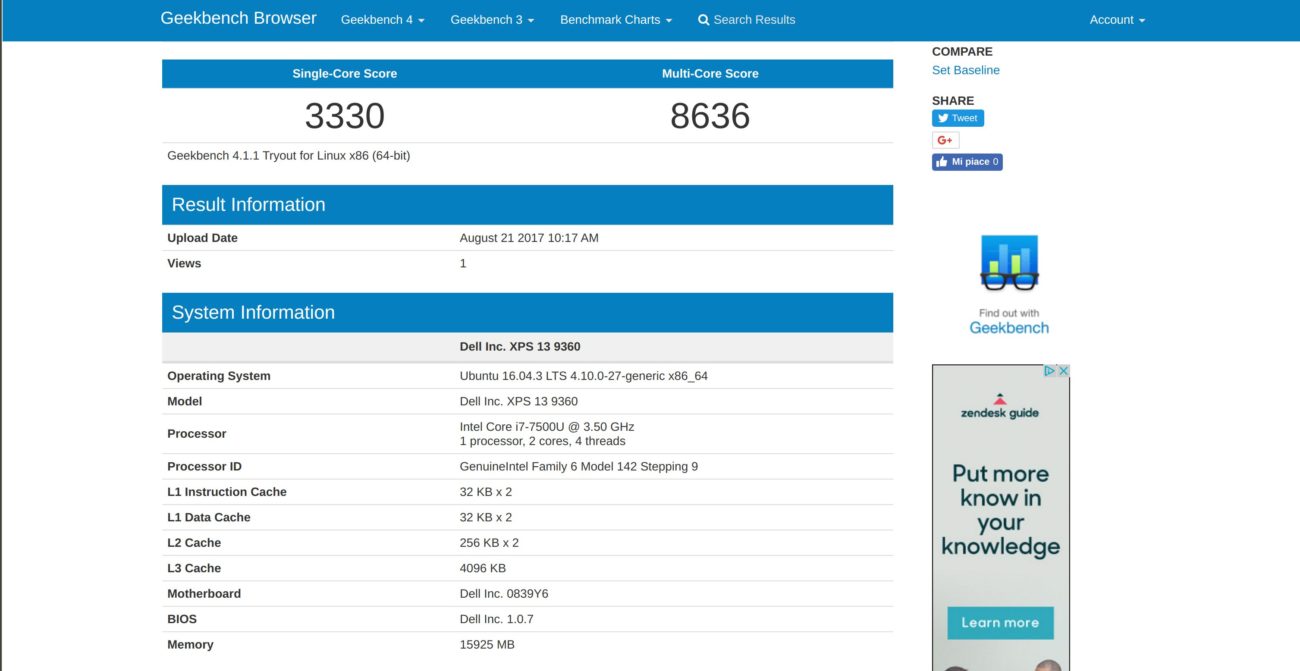Click the Set Baseline link
This screenshot has width=1300, height=671.
[x=966, y=70]
